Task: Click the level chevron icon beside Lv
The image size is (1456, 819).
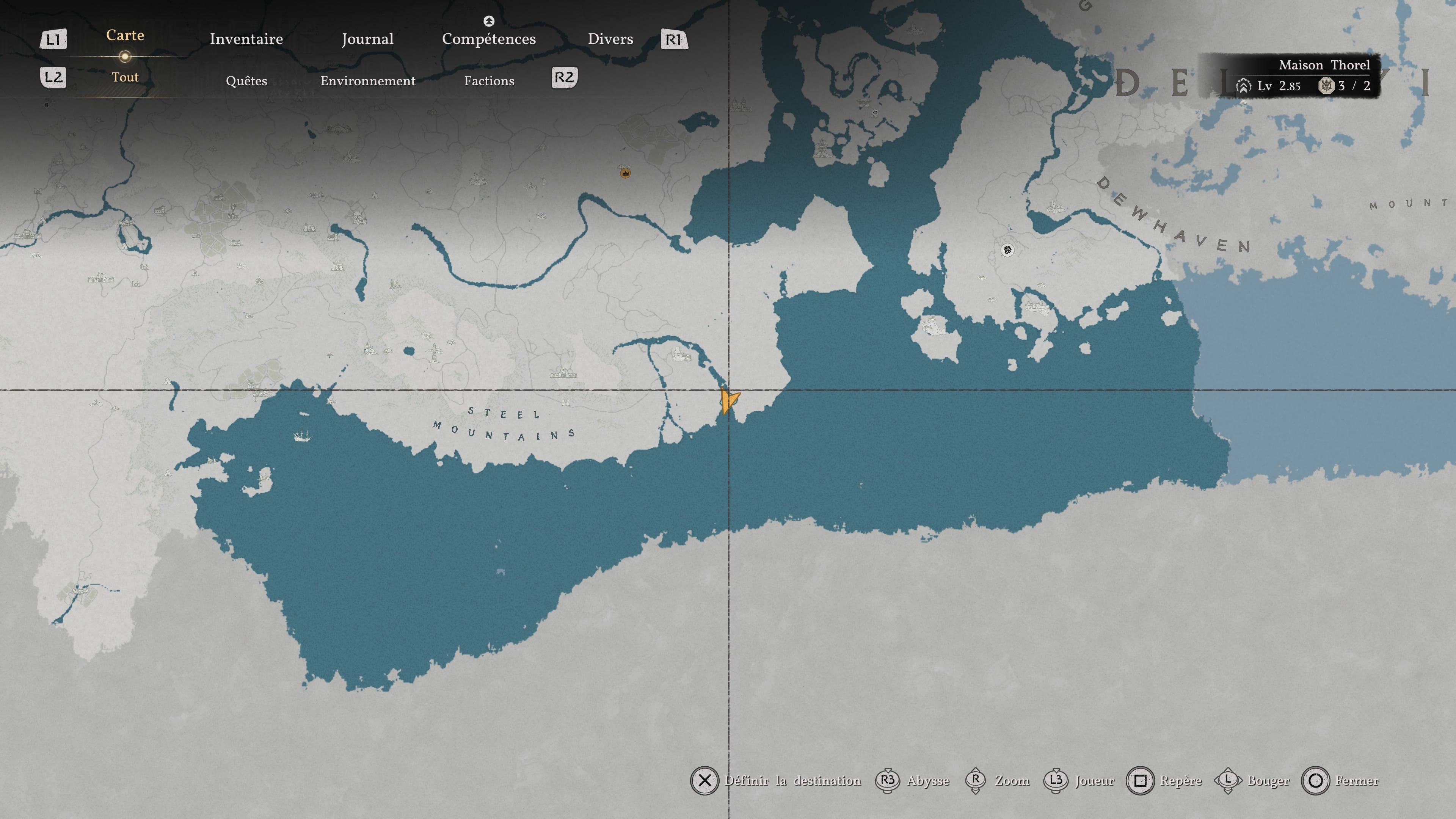Action: click(x=1244, y=86)
